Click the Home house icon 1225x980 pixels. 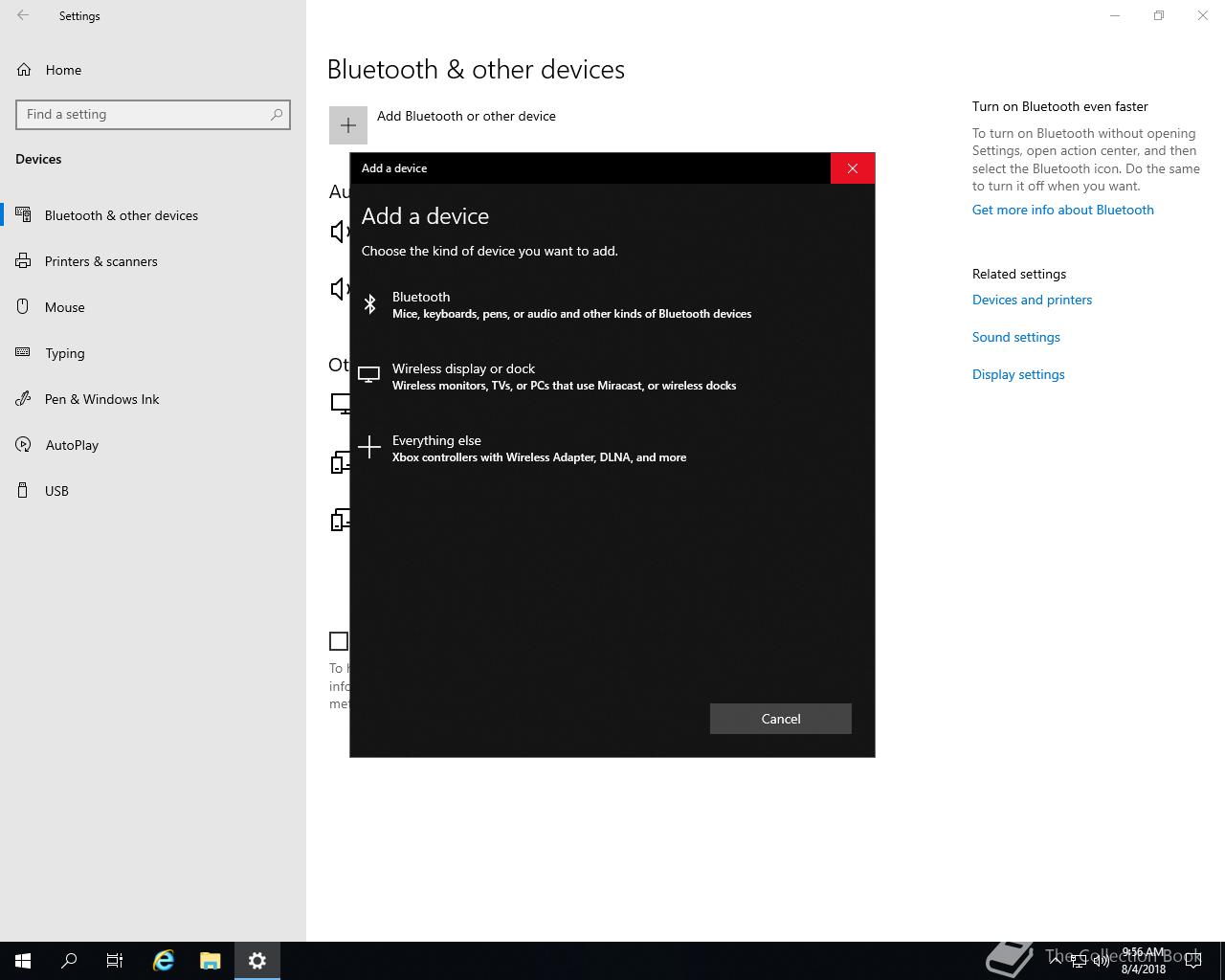[x=24, y=70]
